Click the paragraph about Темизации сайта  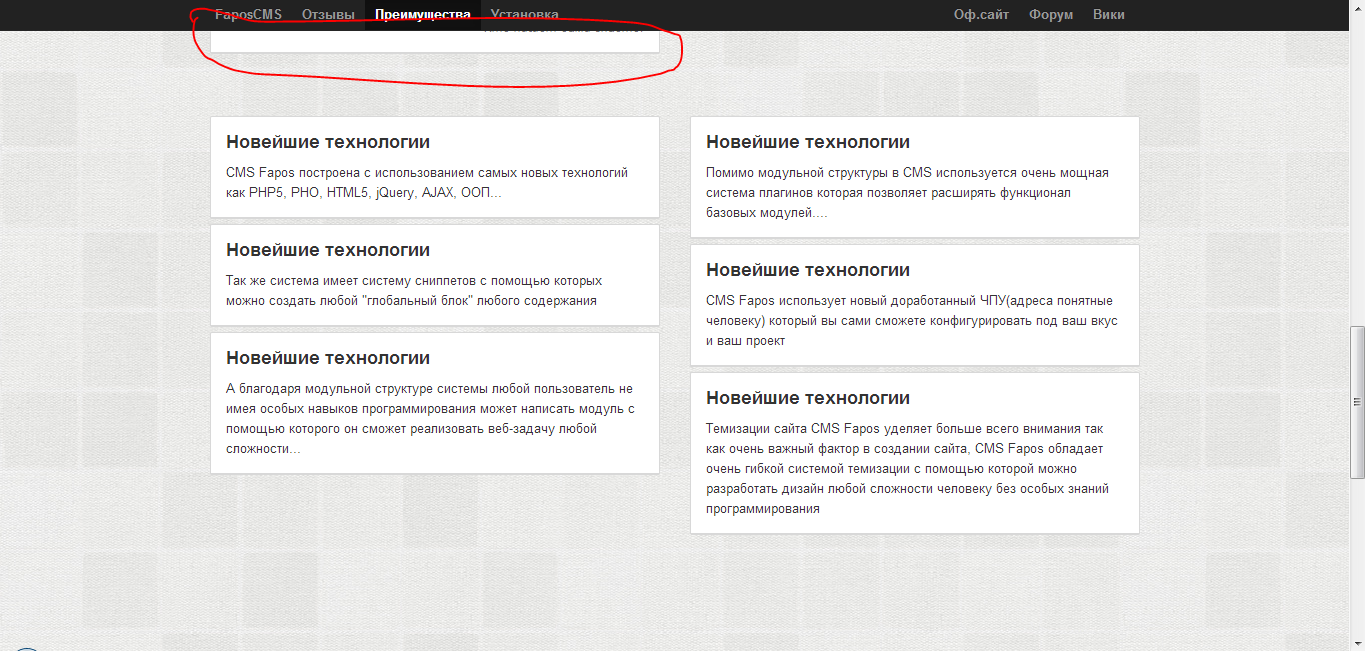coord(907,469)
